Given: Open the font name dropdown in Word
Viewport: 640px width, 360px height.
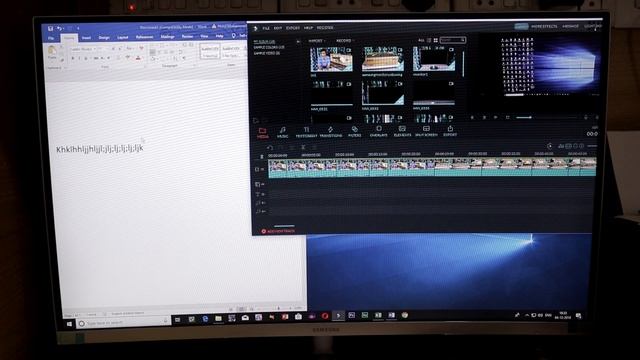Looking at the screenshot, I should [83, 49].
